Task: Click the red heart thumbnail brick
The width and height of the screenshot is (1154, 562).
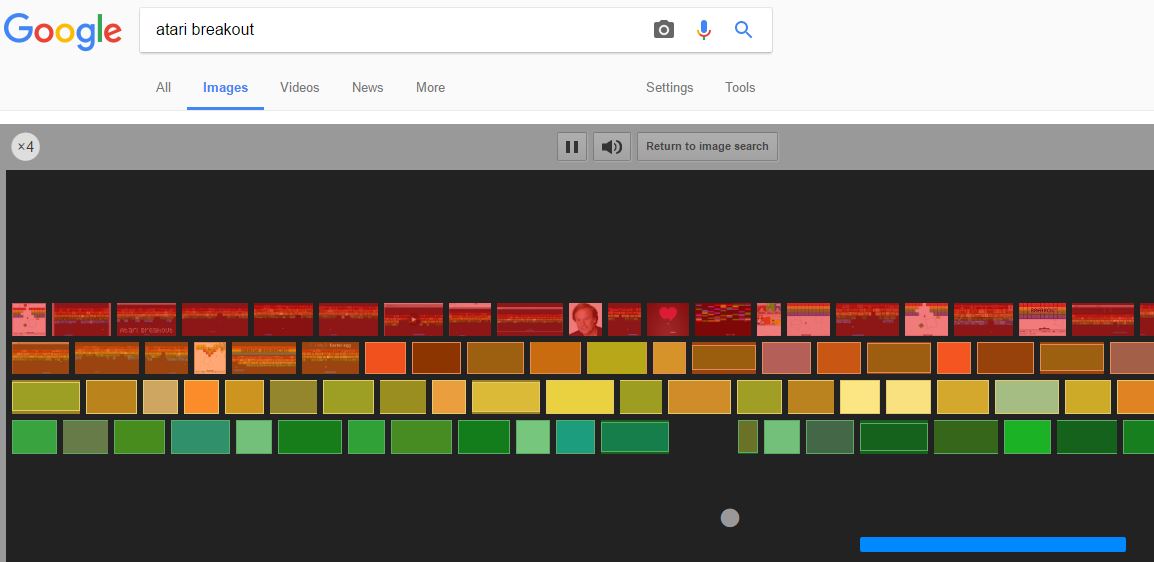Action: [668, 319]
